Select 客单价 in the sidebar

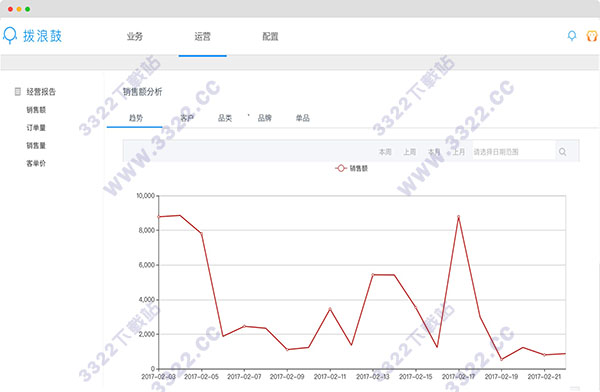pos(36,163)
